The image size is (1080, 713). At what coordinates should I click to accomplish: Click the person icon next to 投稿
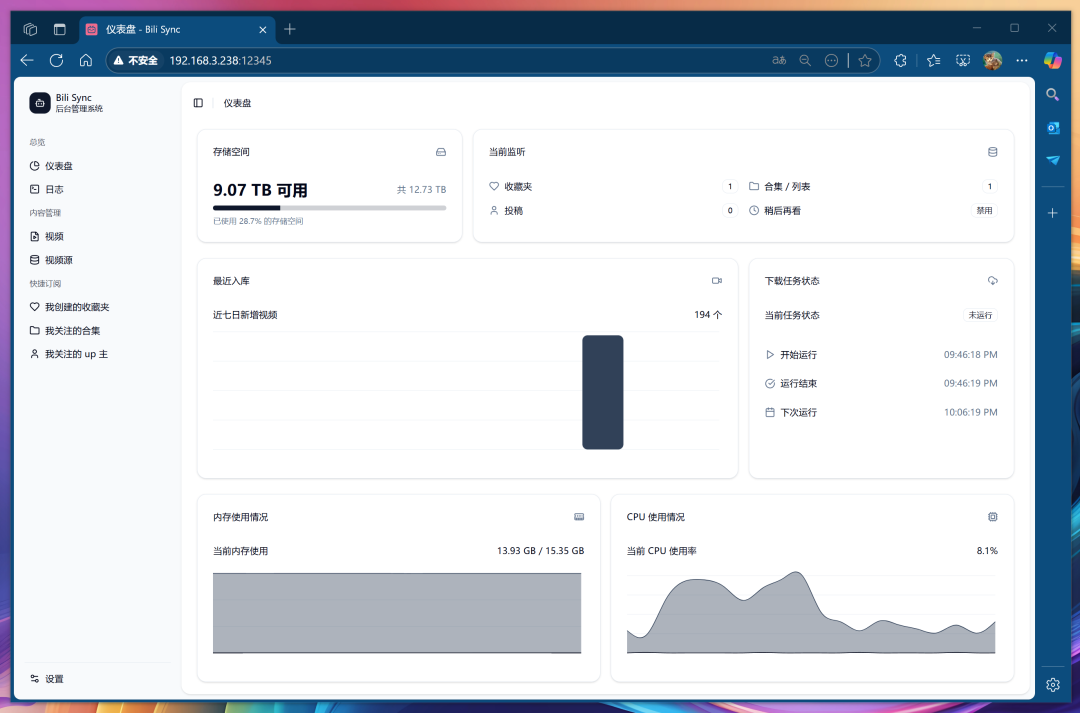(494, 210)
